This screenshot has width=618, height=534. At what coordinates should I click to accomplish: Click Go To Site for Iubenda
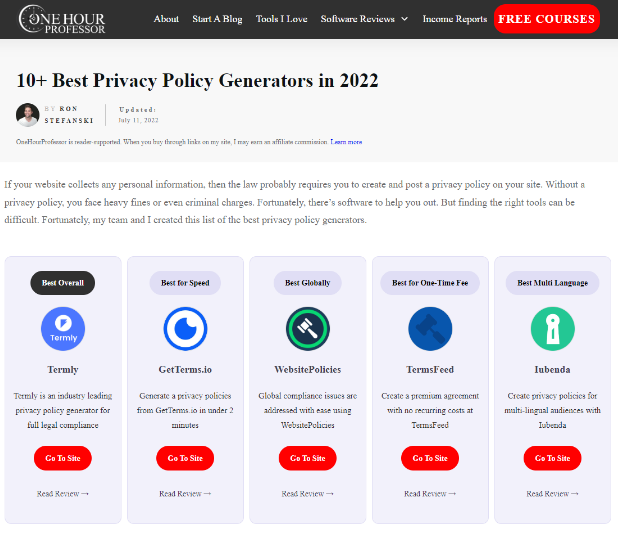(x=553, y=458)
